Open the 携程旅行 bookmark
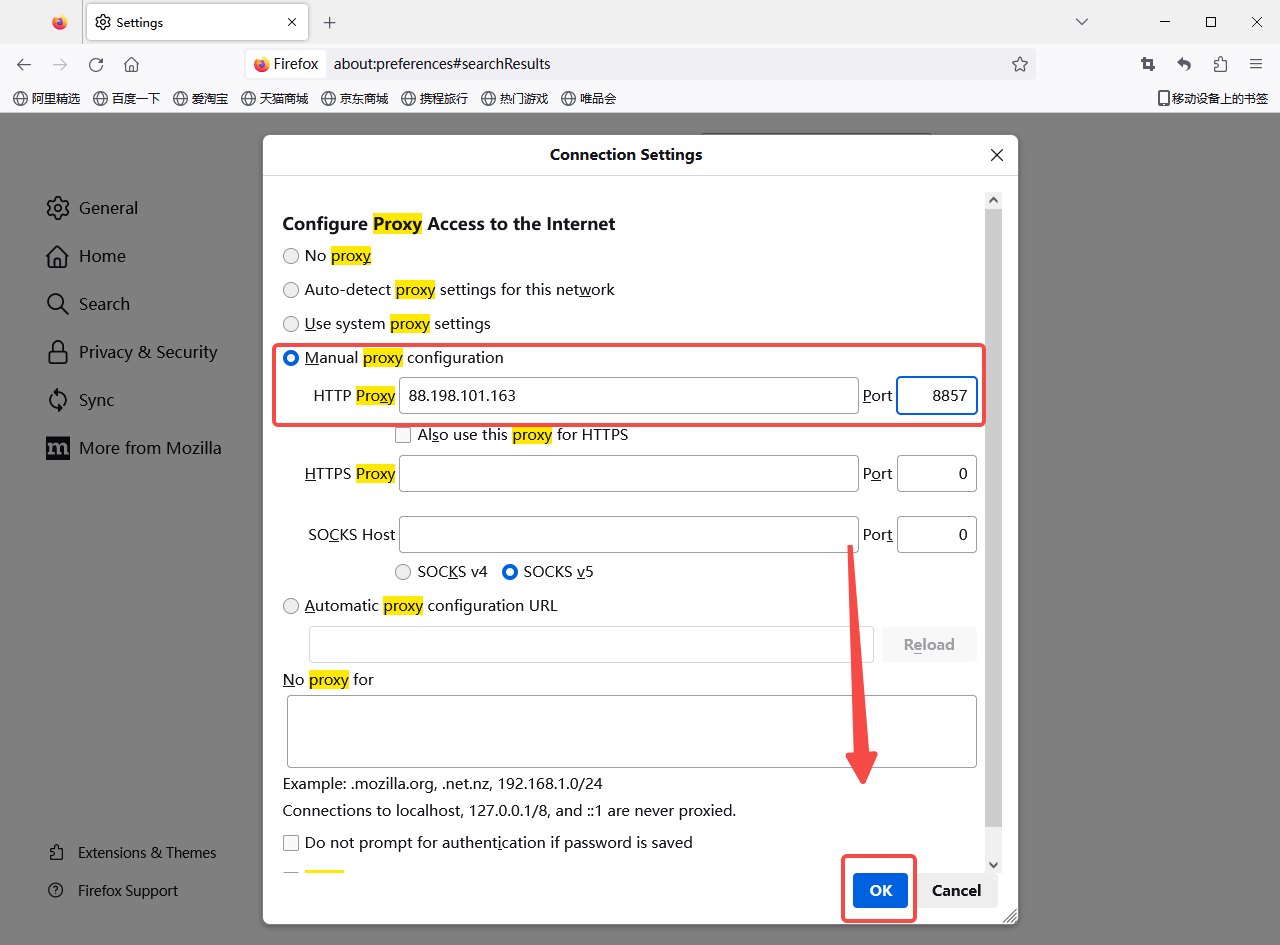The width and height of the screenshot is (1280, 945). click(x=435, y=98)
